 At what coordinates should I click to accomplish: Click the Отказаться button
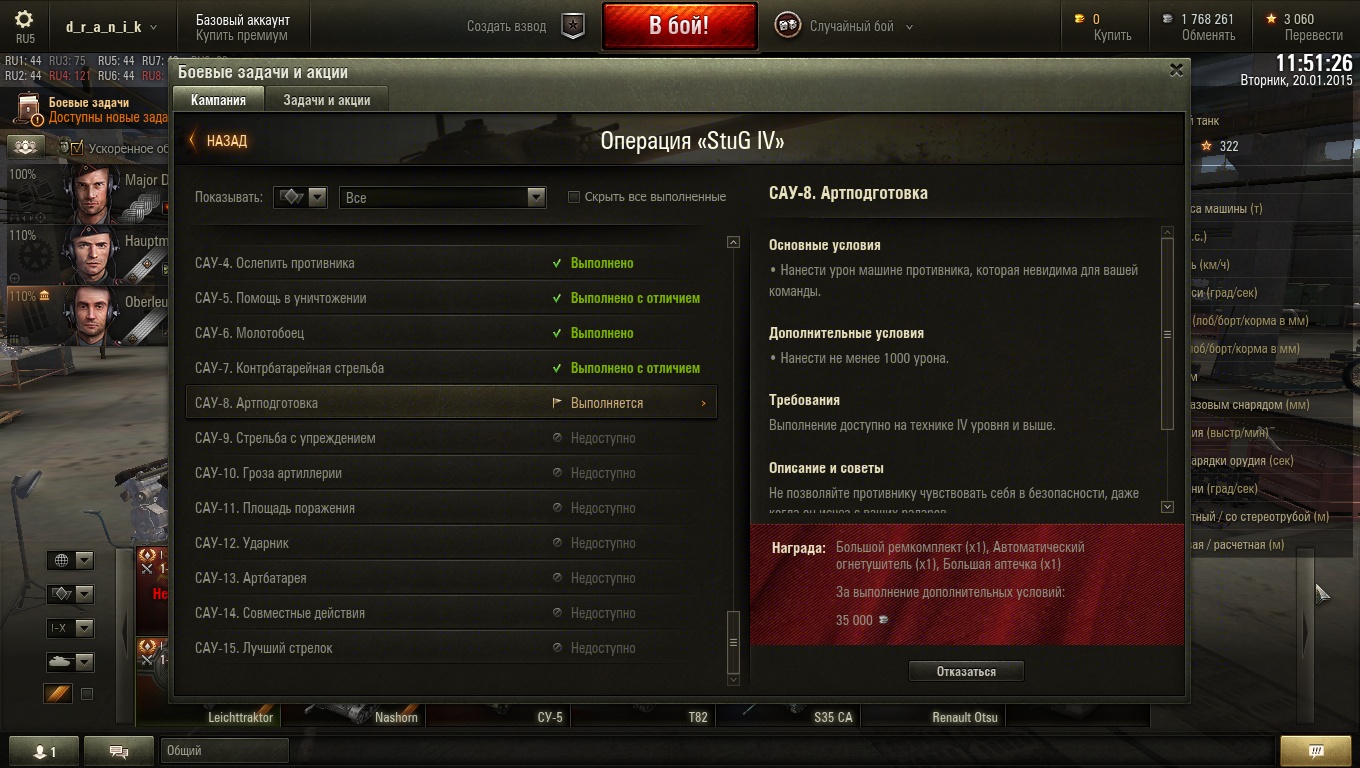click(x=966, y=671)
